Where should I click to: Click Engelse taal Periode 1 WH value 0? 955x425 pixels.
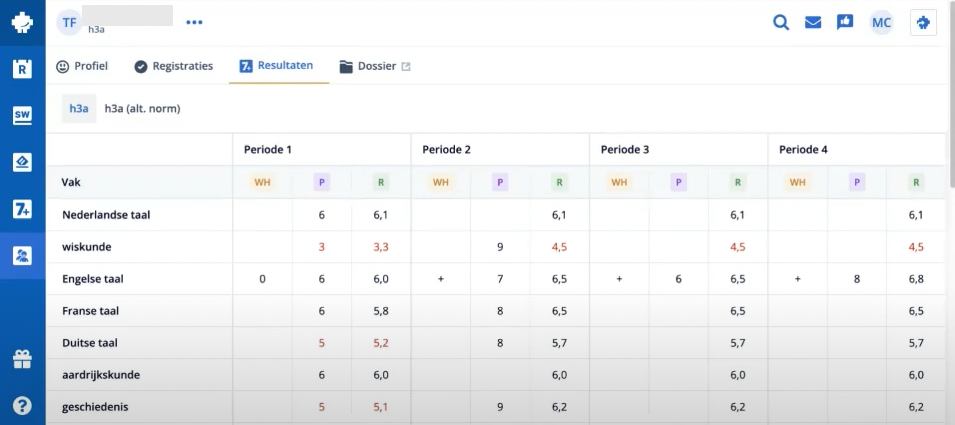pyautogui.click(x=263, y=279)
